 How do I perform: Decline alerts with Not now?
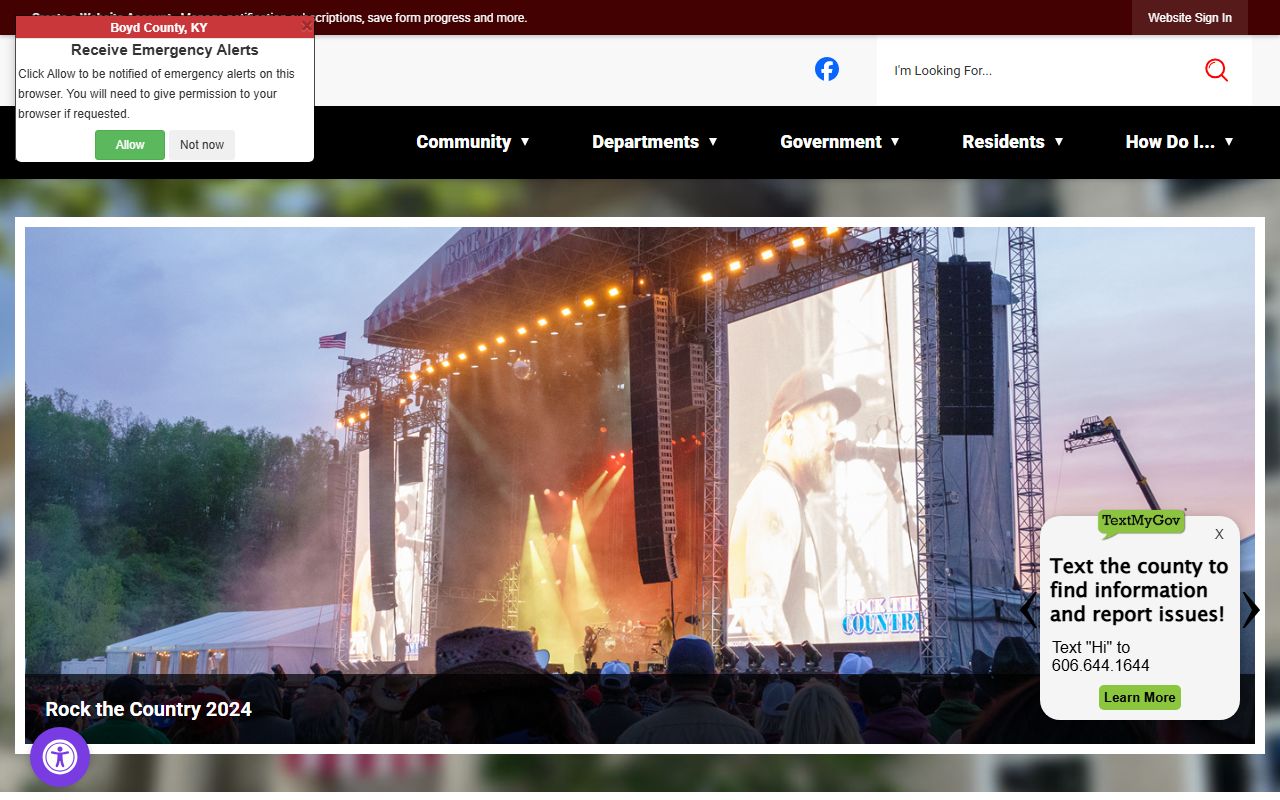click(202, 145)
